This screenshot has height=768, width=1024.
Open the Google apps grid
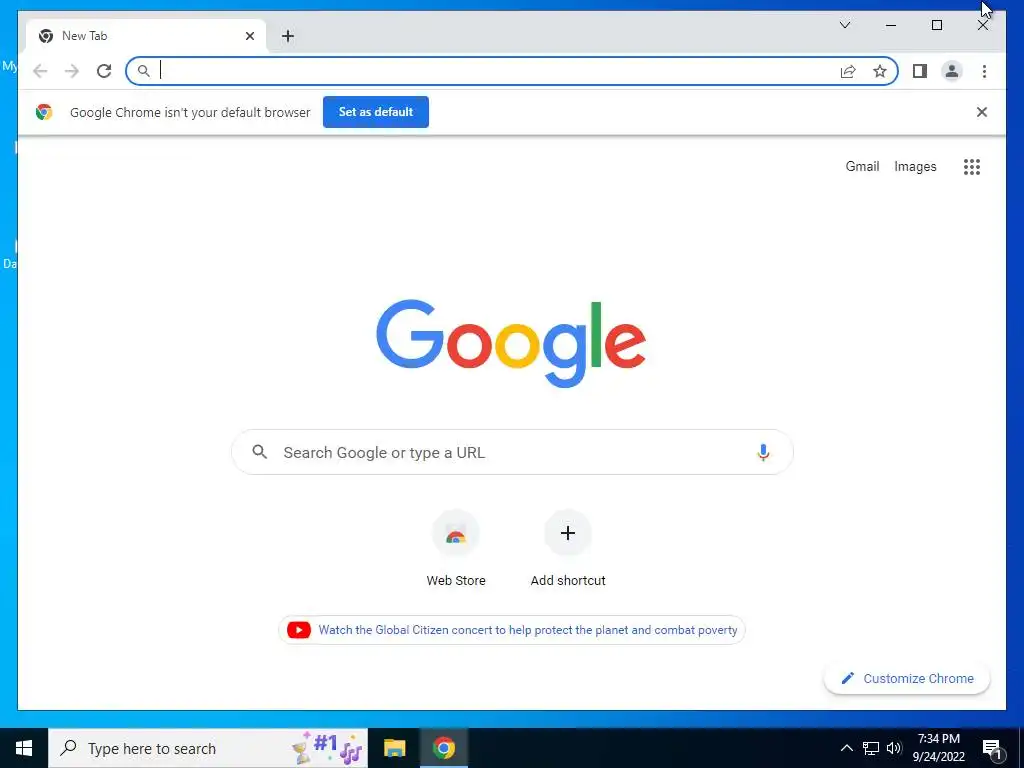click(x=972, y=167)
